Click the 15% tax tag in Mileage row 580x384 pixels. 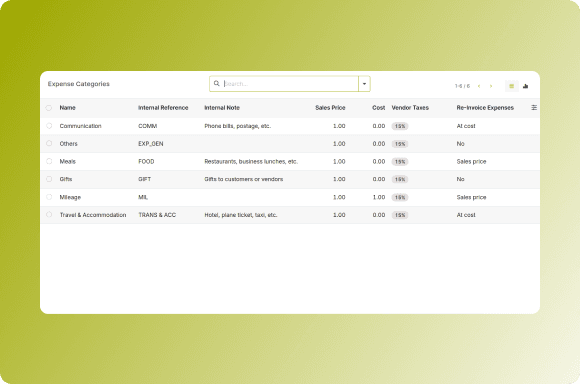pyautogui.click(x=399, y=198)
